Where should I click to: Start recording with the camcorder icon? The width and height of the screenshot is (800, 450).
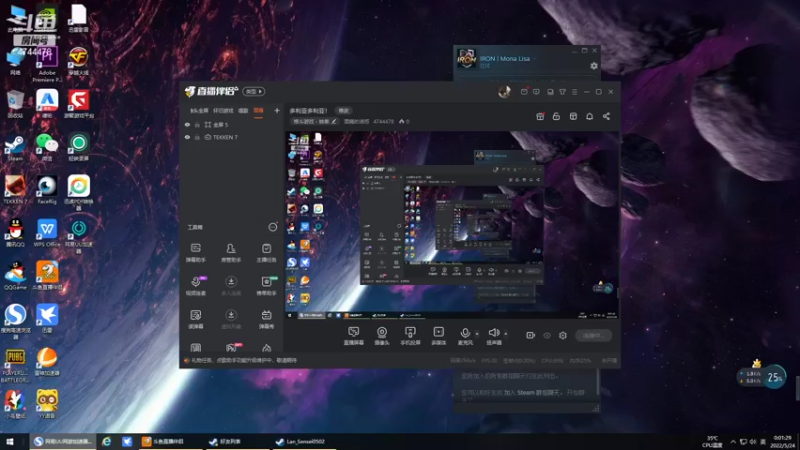click(x=531, y=335)
